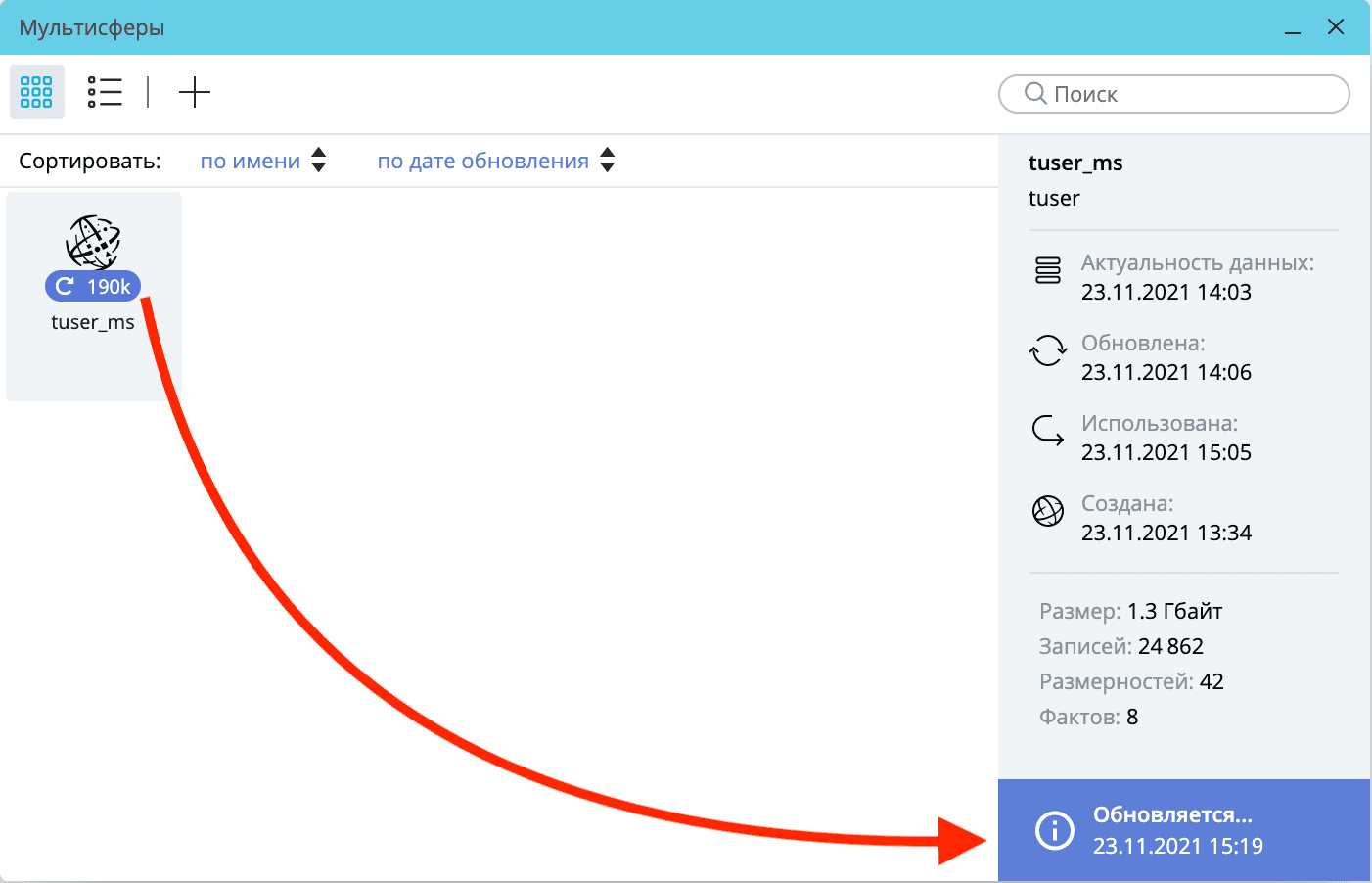Click the magnifier icon in search box

1035,94
